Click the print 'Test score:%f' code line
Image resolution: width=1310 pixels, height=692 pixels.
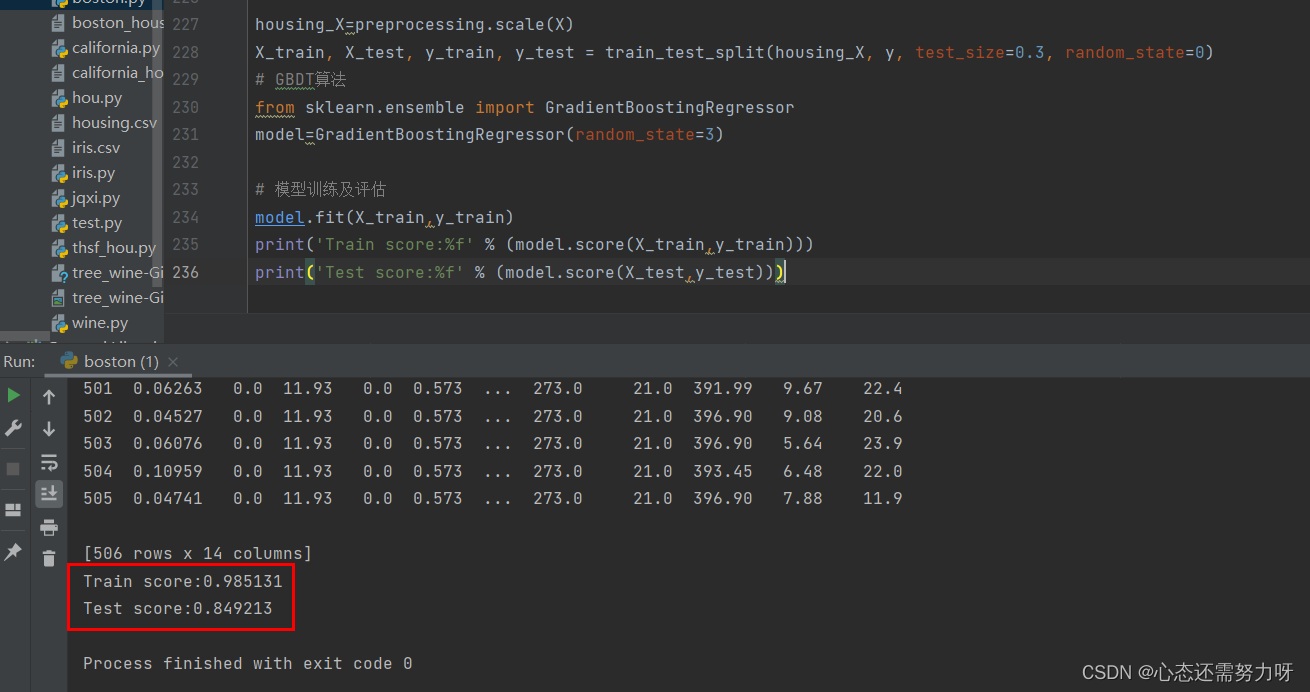pyautogui.click(x=520, y=272)
